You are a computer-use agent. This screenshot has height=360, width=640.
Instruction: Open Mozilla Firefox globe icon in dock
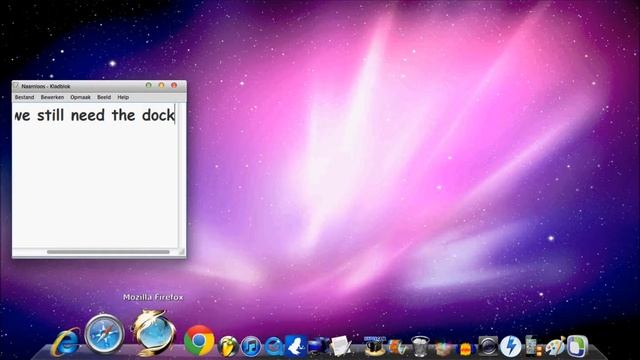click(153, 332)
